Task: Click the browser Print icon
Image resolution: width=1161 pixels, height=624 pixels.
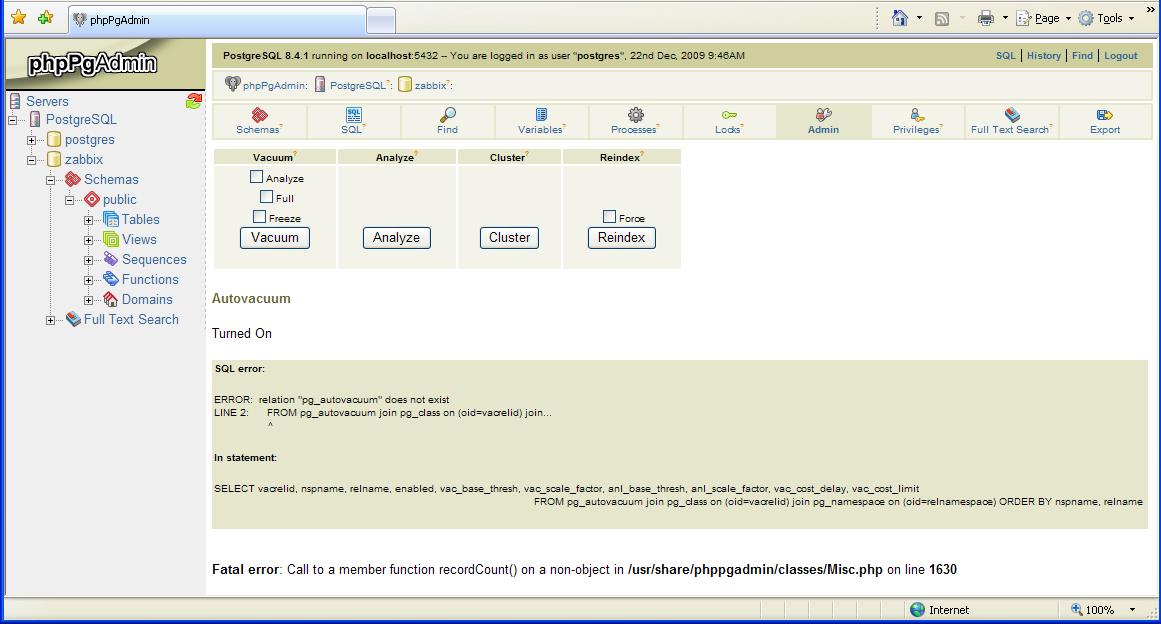Action: (986, 19)
